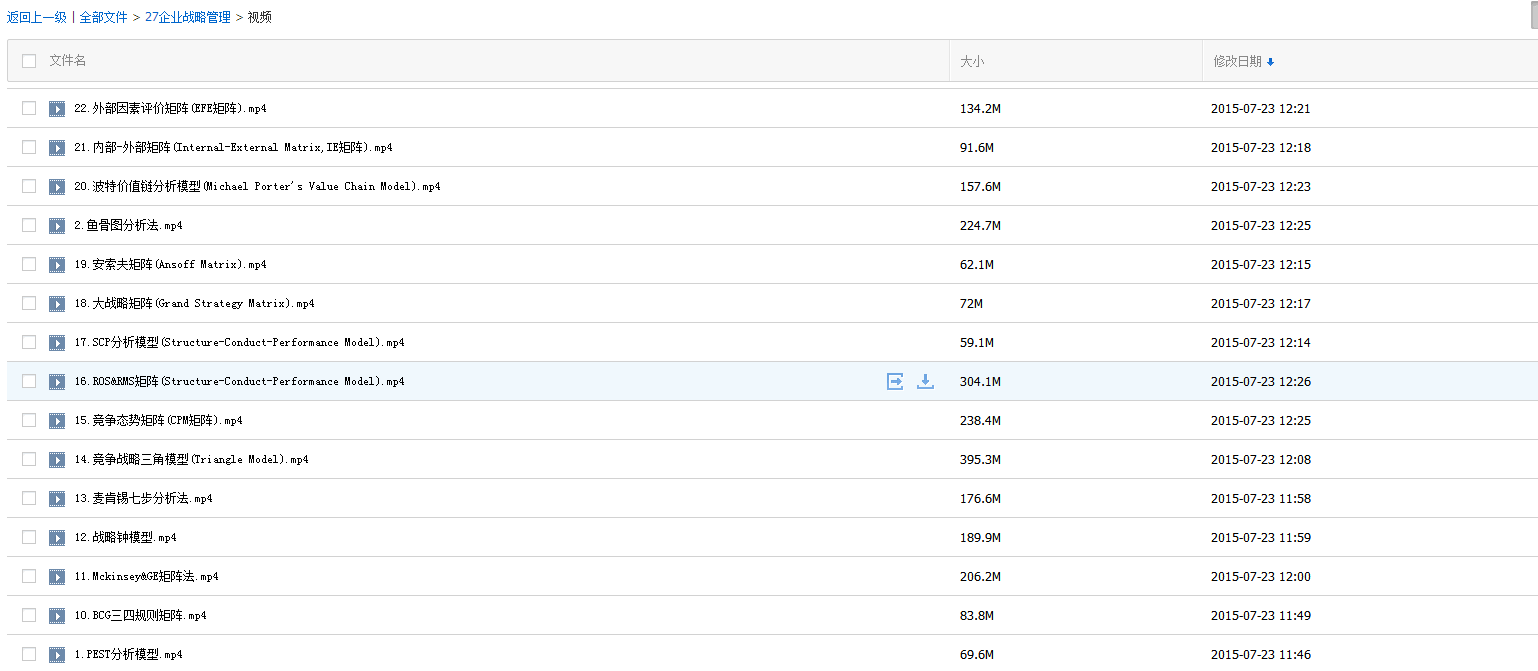
Task: Click video icon beside 19.安索夫矩阵
Action: [58, 264]
